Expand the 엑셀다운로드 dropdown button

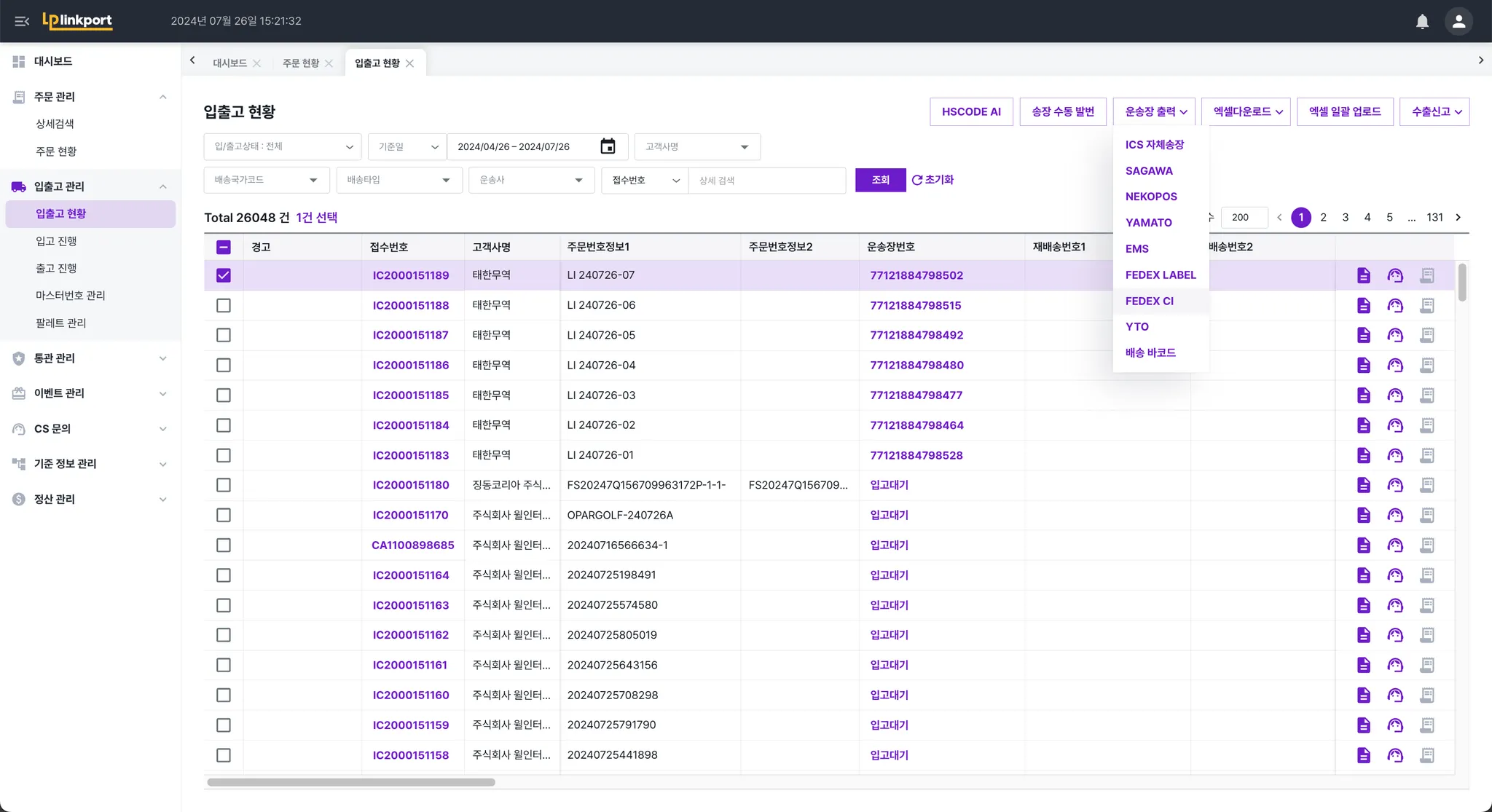pyautogui.click(x=1247, y=111)
